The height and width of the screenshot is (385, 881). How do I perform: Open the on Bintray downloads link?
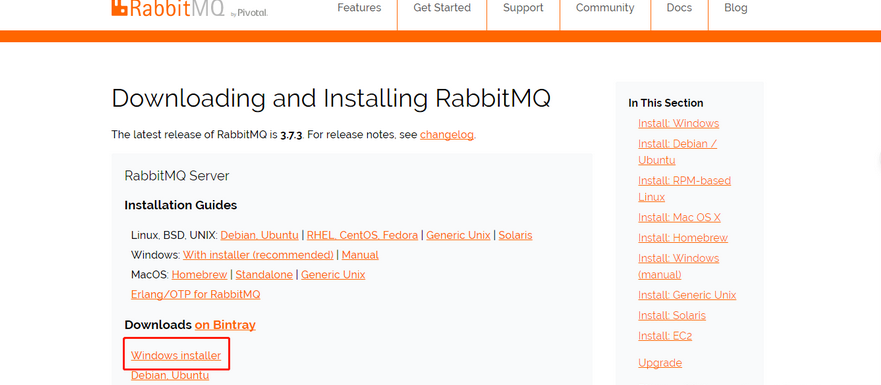tap(225, 325)
